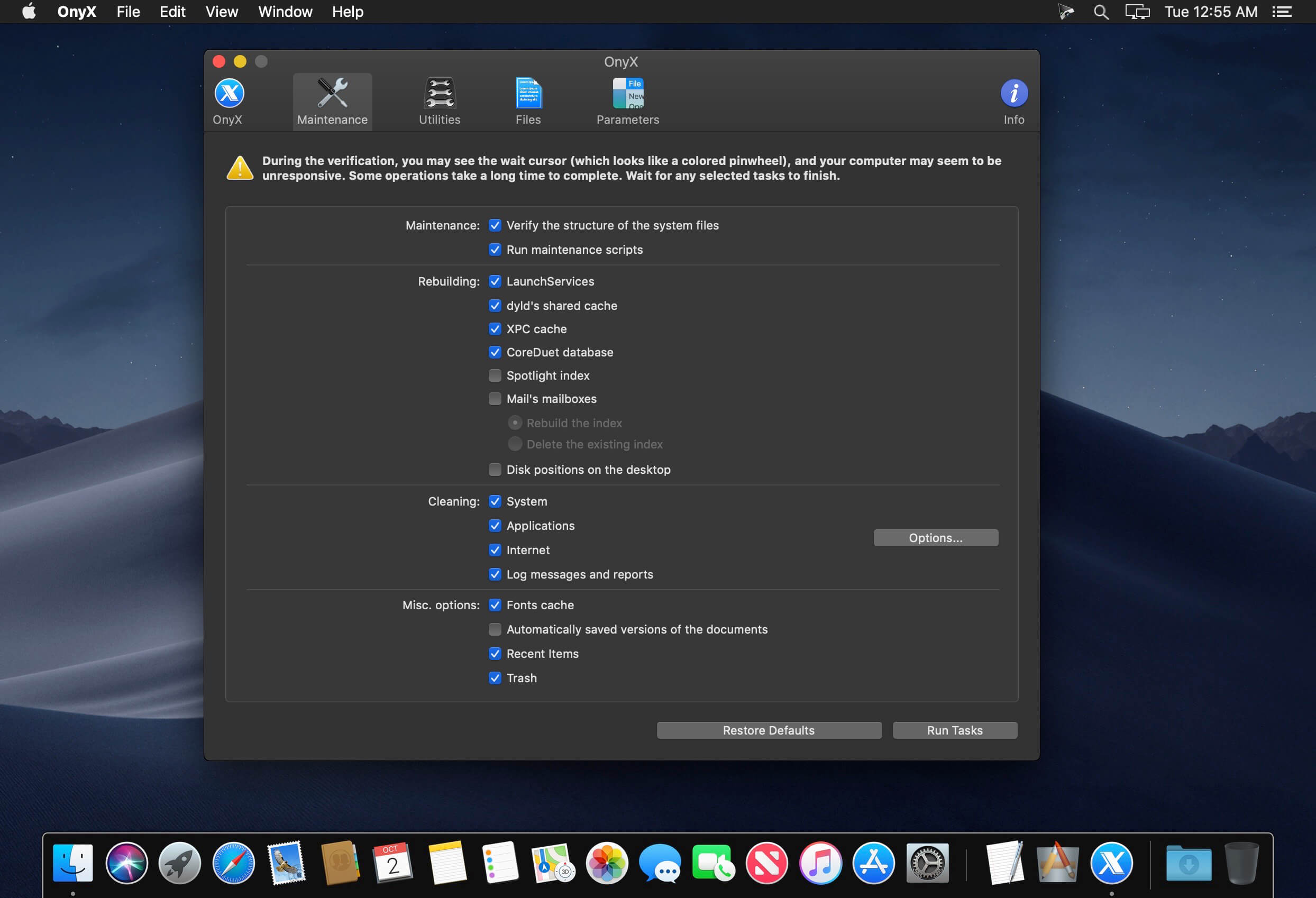The image size is (1316, 898).
Task: Select the Edit menu from menu bar
Action: click(x=171, y=11)
